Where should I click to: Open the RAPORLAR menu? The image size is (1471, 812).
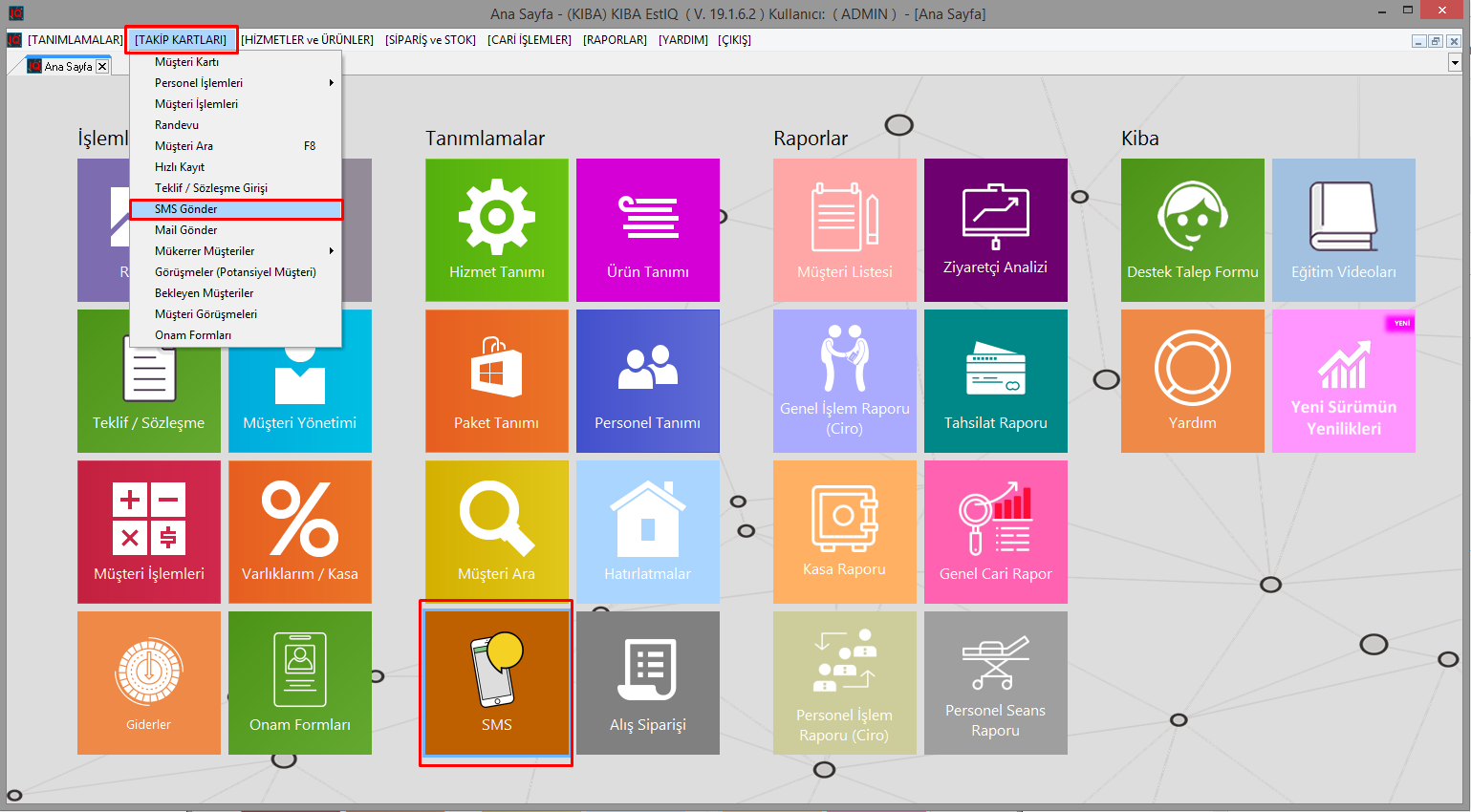coord(615,40)
